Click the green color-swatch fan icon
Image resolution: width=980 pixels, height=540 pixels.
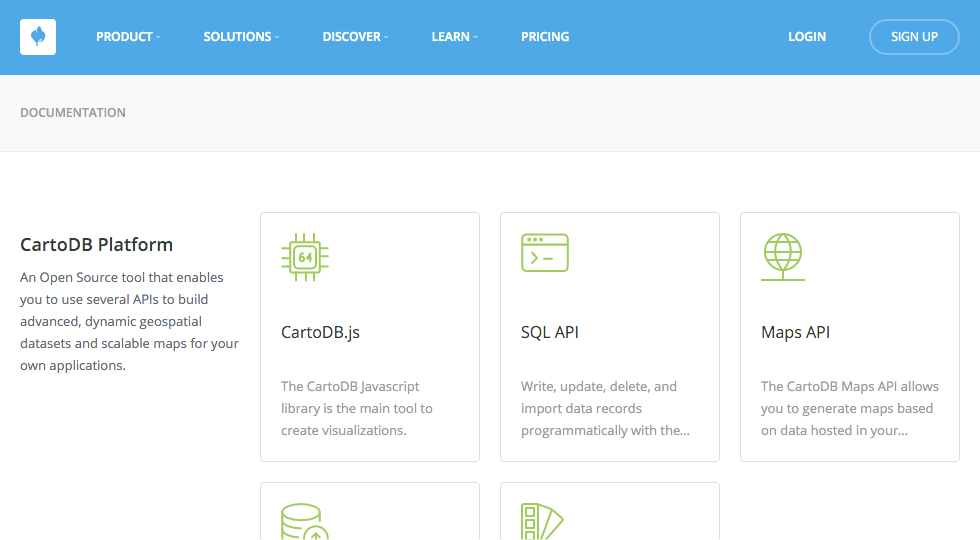[542, 521]
